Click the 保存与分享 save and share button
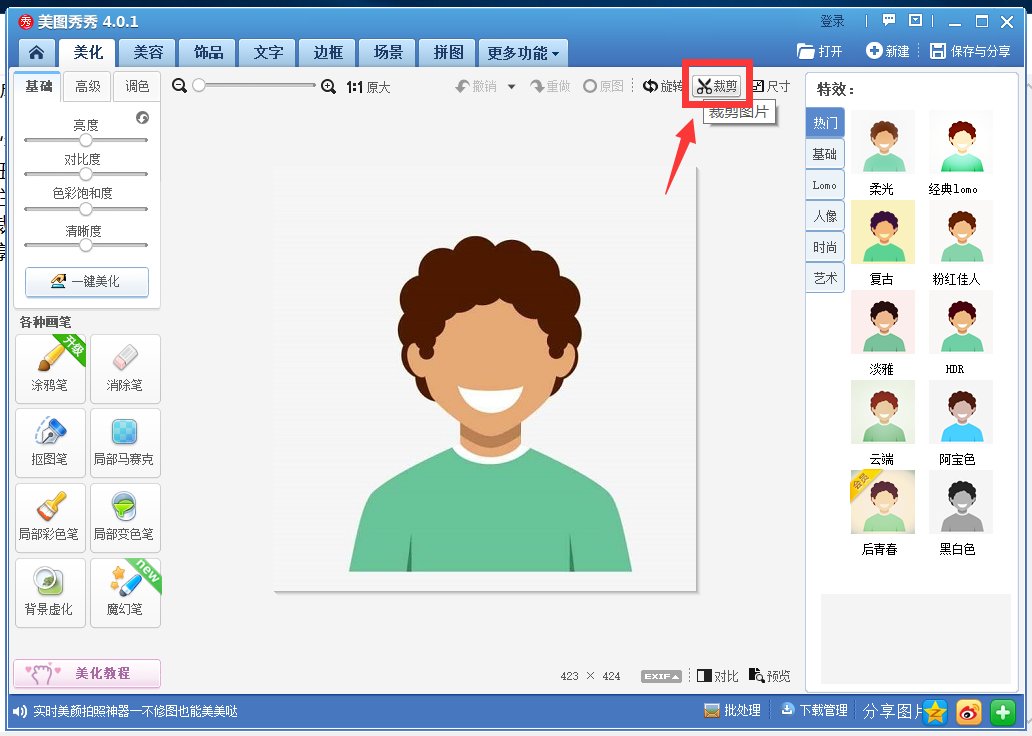The width and height of the screenshot is (1032, 736). (970, 51)
